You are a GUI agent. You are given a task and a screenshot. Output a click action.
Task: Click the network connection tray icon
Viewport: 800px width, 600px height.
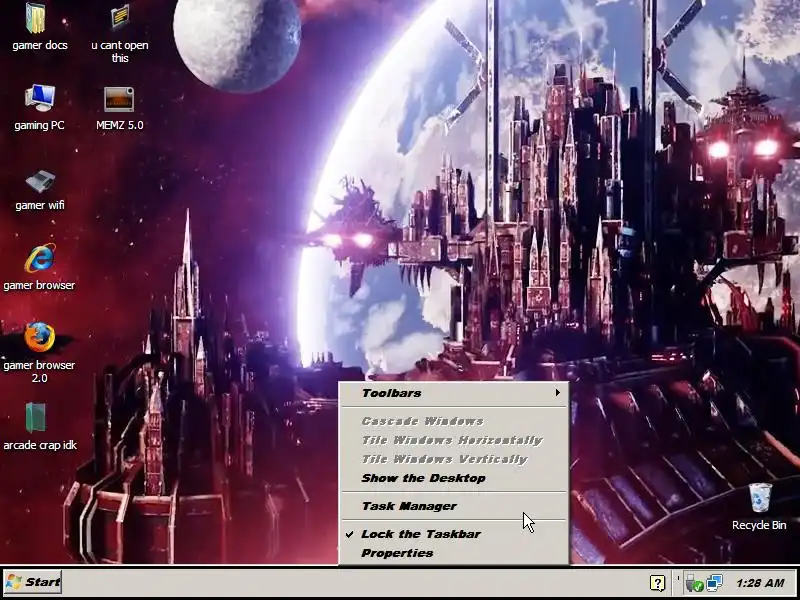point(714,583)
